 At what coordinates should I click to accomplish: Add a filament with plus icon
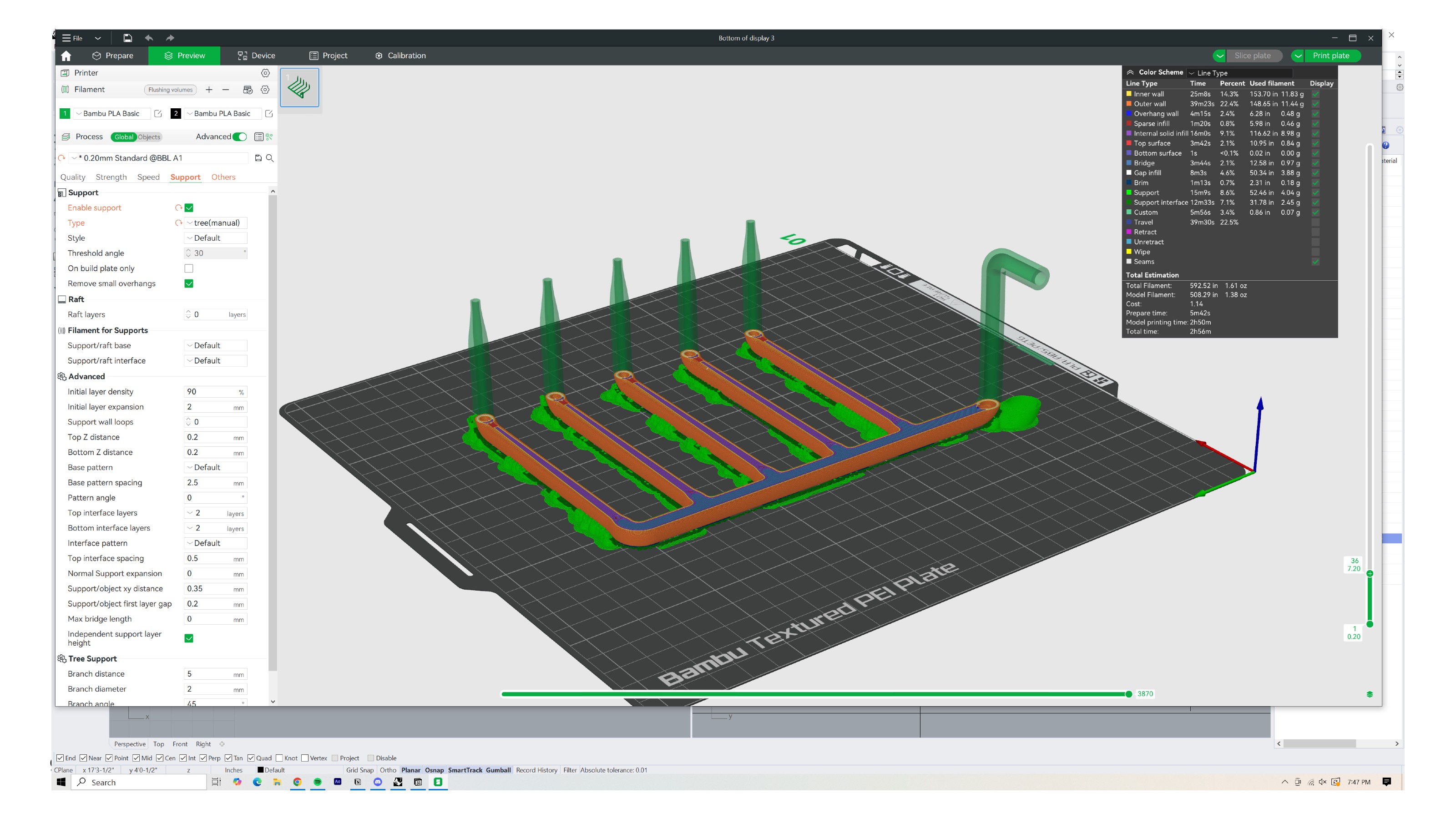(209, 89)
